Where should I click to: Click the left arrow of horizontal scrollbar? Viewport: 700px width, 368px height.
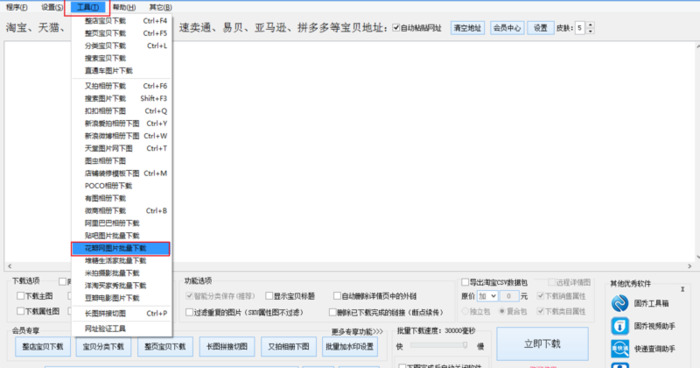tap(10, 266)
